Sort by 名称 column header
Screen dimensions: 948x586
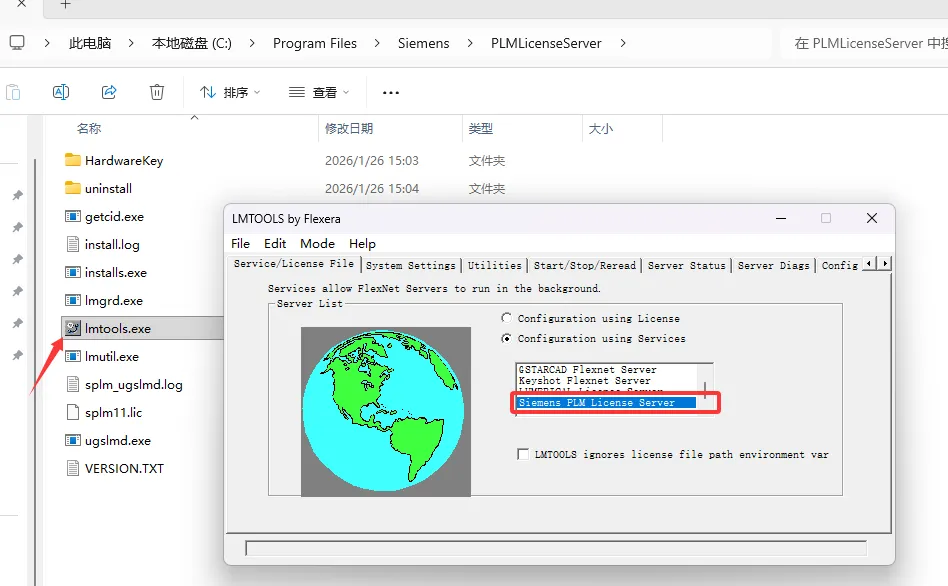(x=89, y=128)
